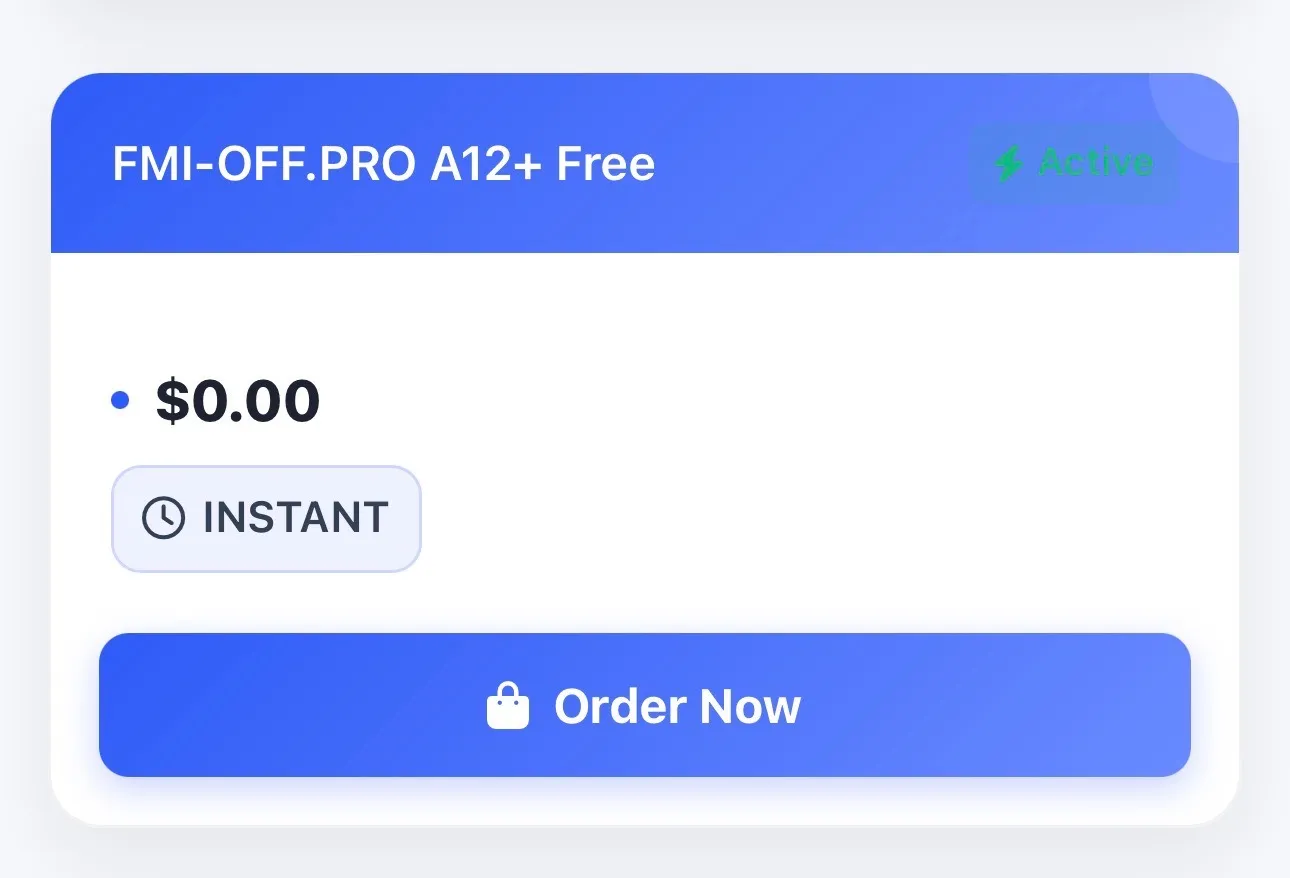Click the $0.00 price amount
This screenshot has width=1290, height=878.
pyautogui.click(x=238, y=401)
